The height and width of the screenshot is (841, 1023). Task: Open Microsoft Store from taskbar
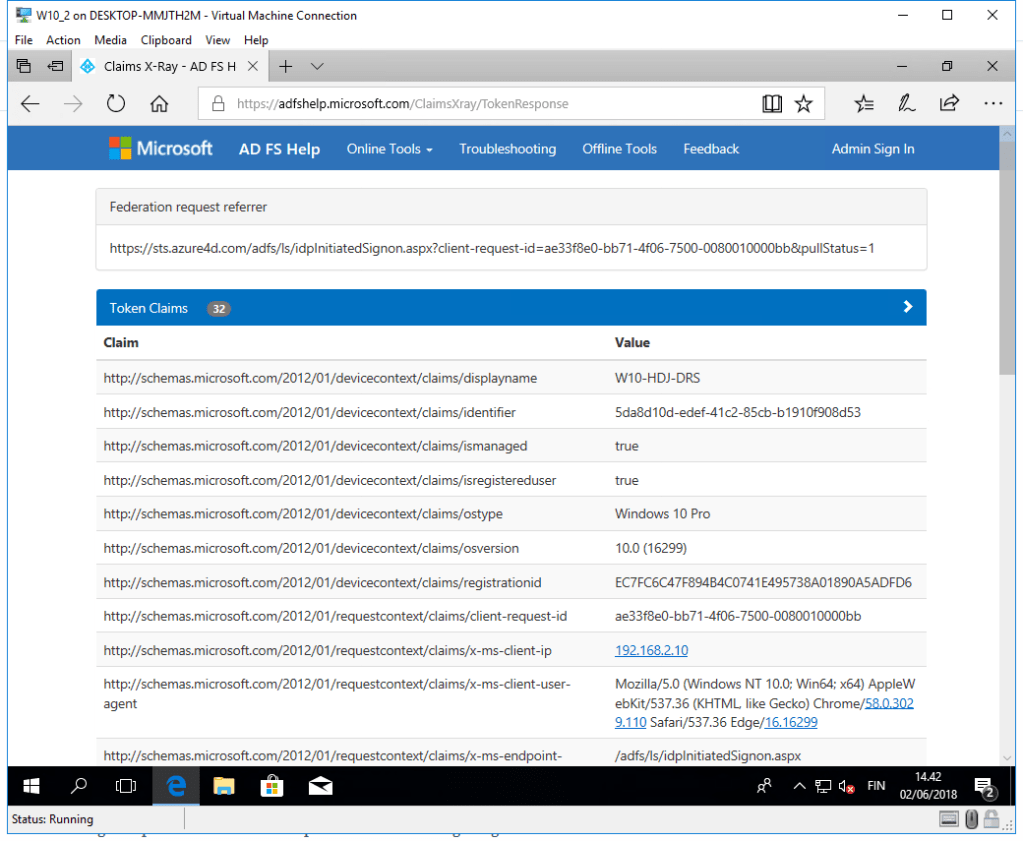pyautogui.click(x=272, y=786)
